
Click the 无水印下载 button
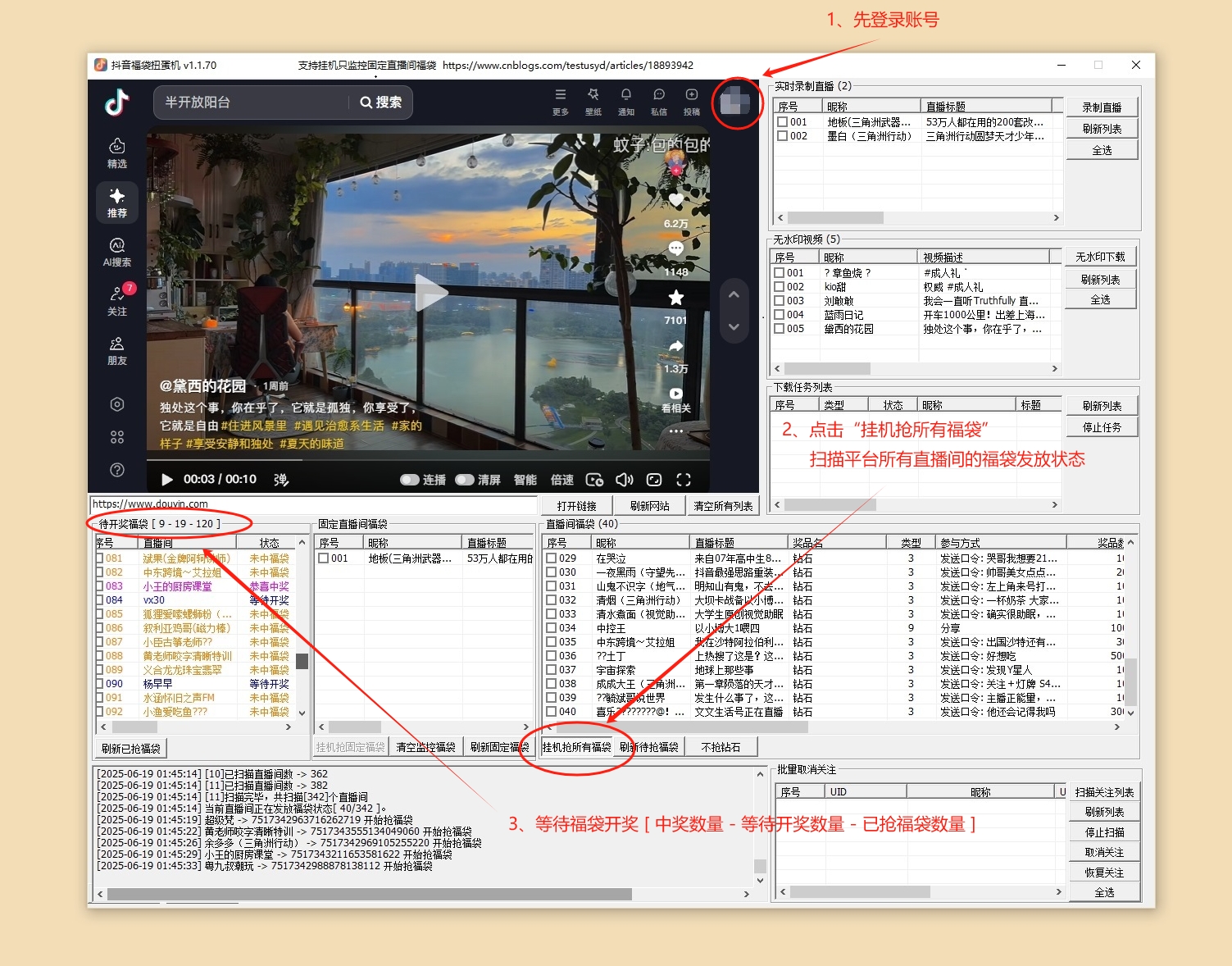pos(1101,256)
